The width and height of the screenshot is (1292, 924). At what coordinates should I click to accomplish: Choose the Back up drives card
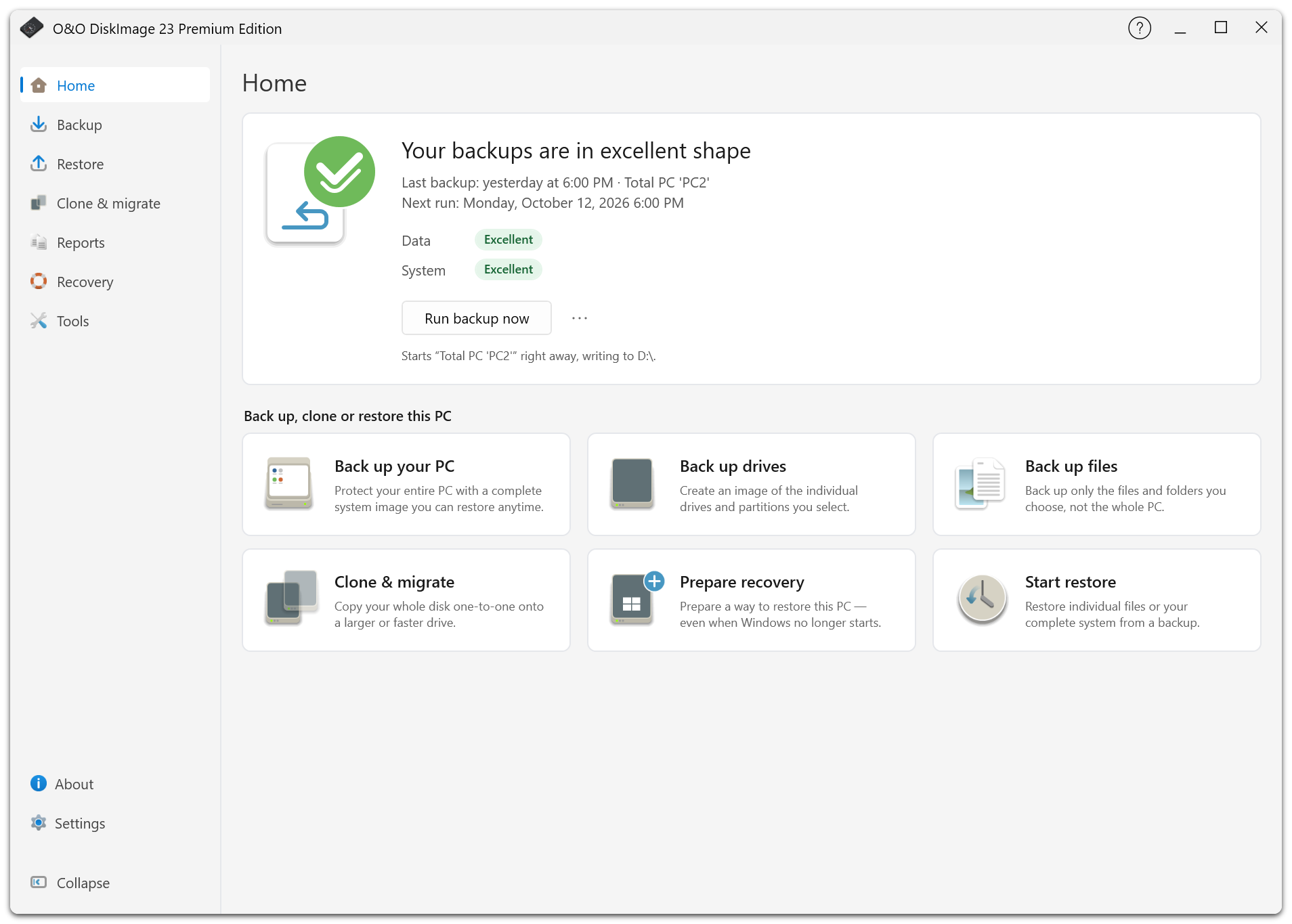point(752,485)
